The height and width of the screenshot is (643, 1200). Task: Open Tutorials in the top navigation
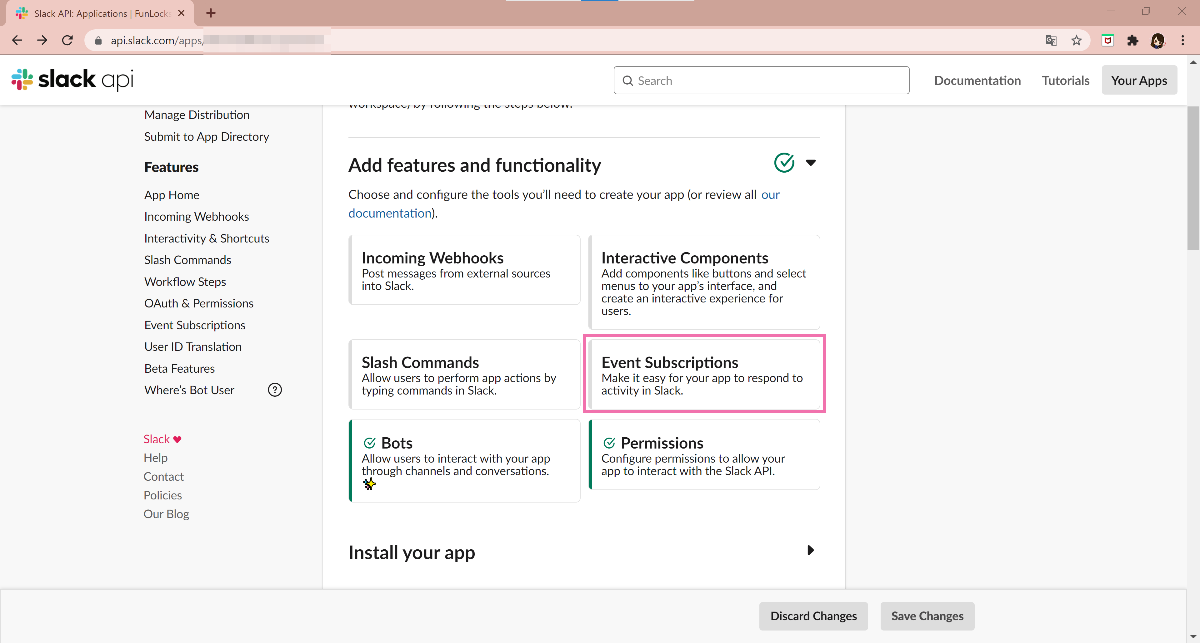point(1065,81)
